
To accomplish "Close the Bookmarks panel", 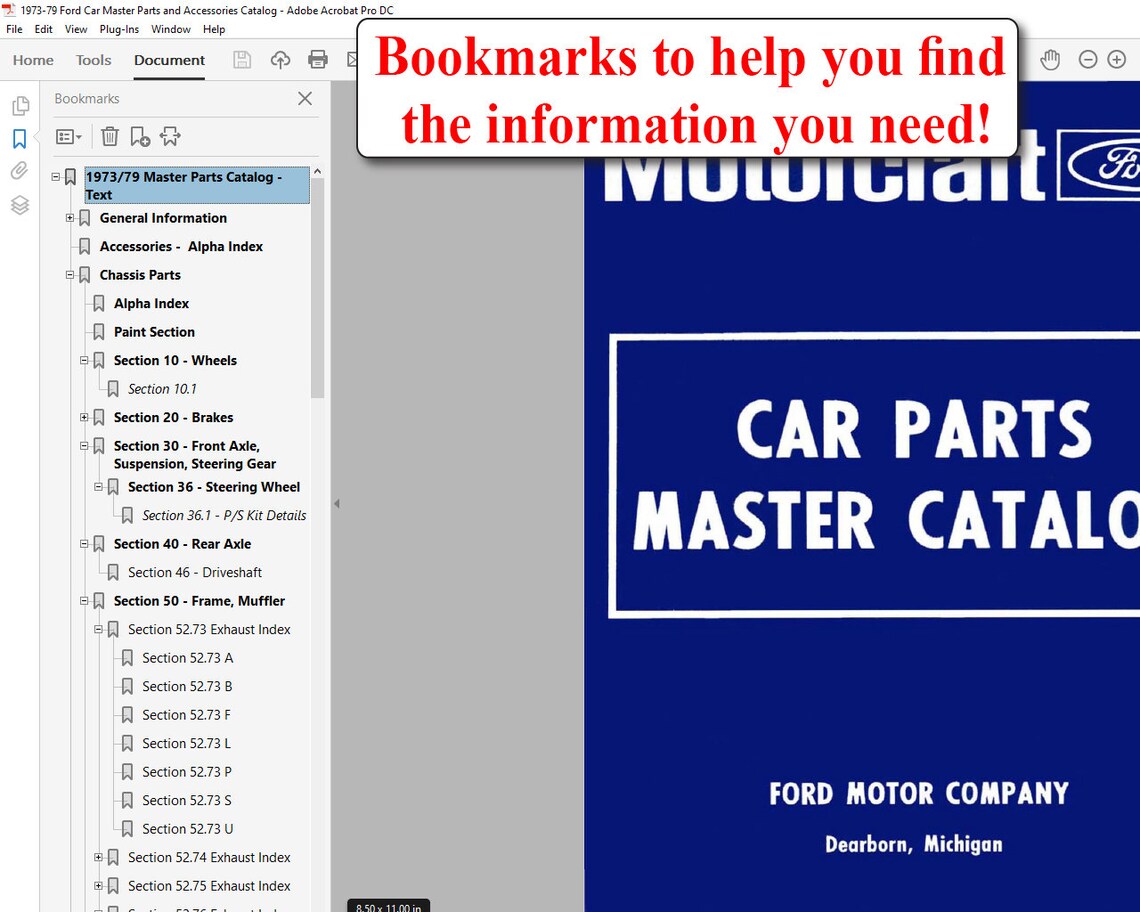I will 305,98.
